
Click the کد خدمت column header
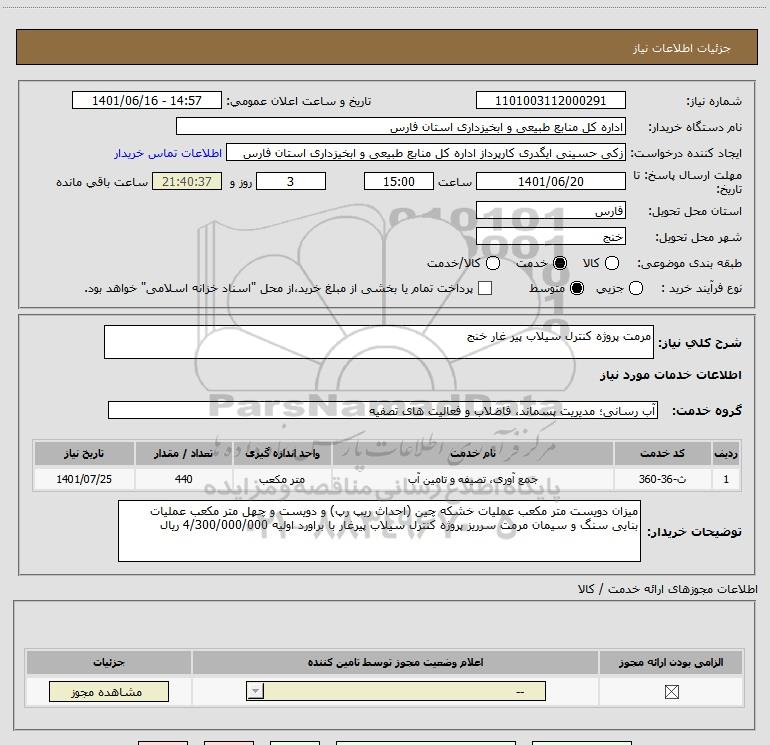(662, 453)
